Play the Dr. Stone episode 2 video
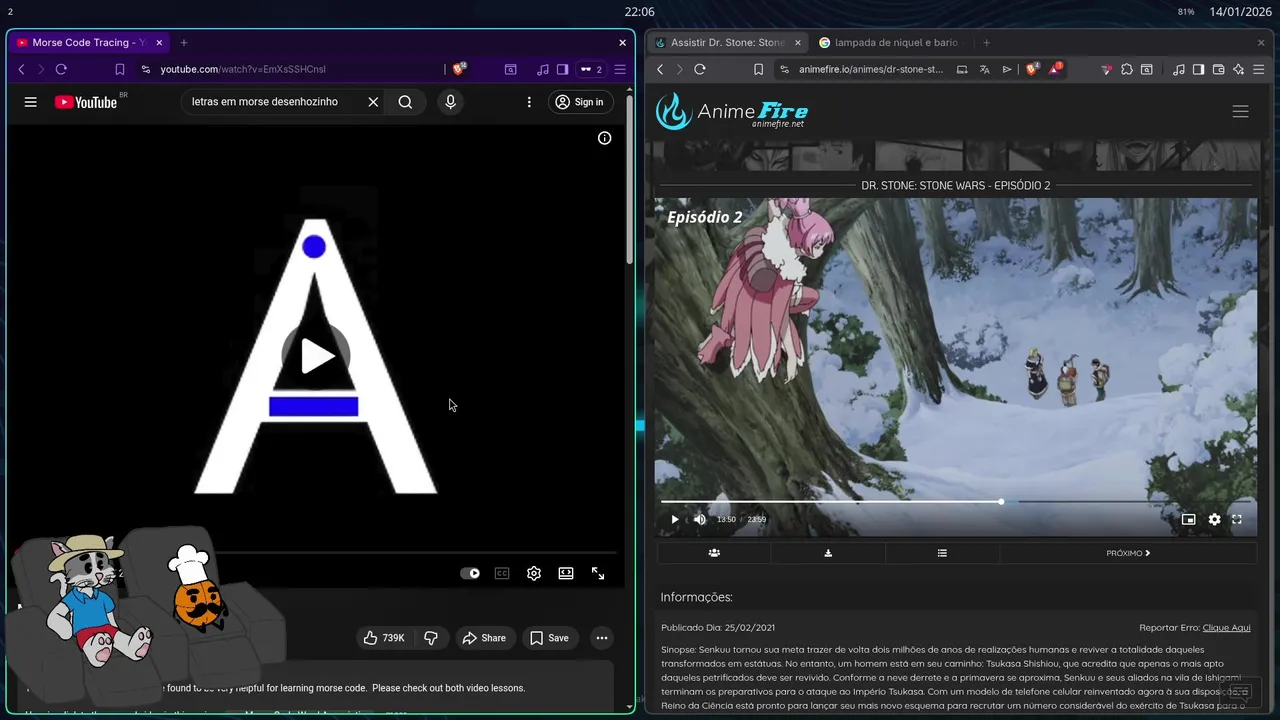 point(674,519)
